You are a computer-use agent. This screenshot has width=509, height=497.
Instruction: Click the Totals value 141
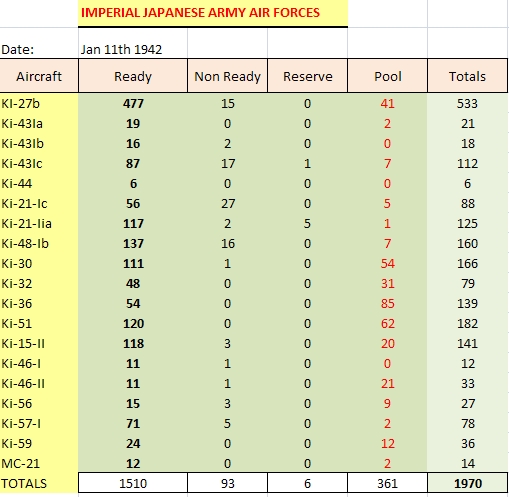[467, 344]
